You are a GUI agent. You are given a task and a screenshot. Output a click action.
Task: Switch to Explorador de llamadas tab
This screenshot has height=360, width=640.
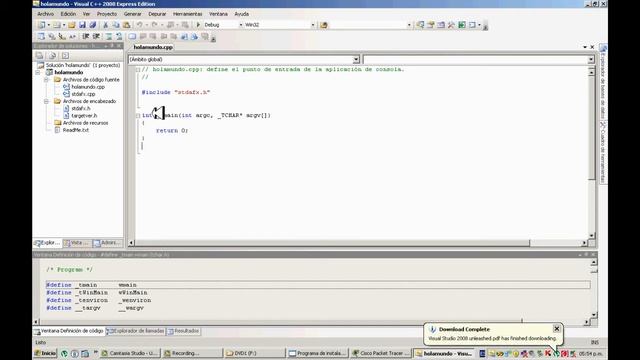point(136,331)
